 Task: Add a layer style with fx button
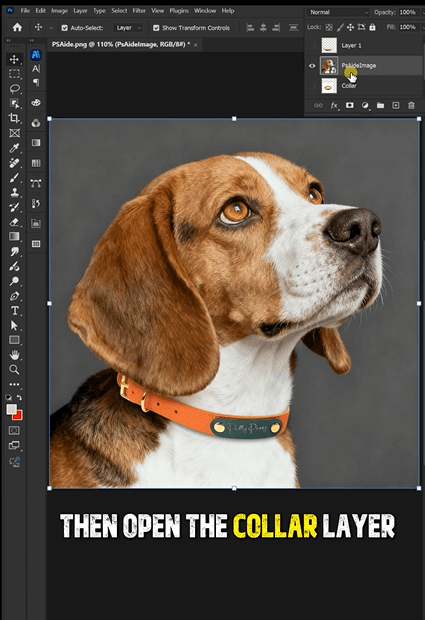[x=334, y=105]
